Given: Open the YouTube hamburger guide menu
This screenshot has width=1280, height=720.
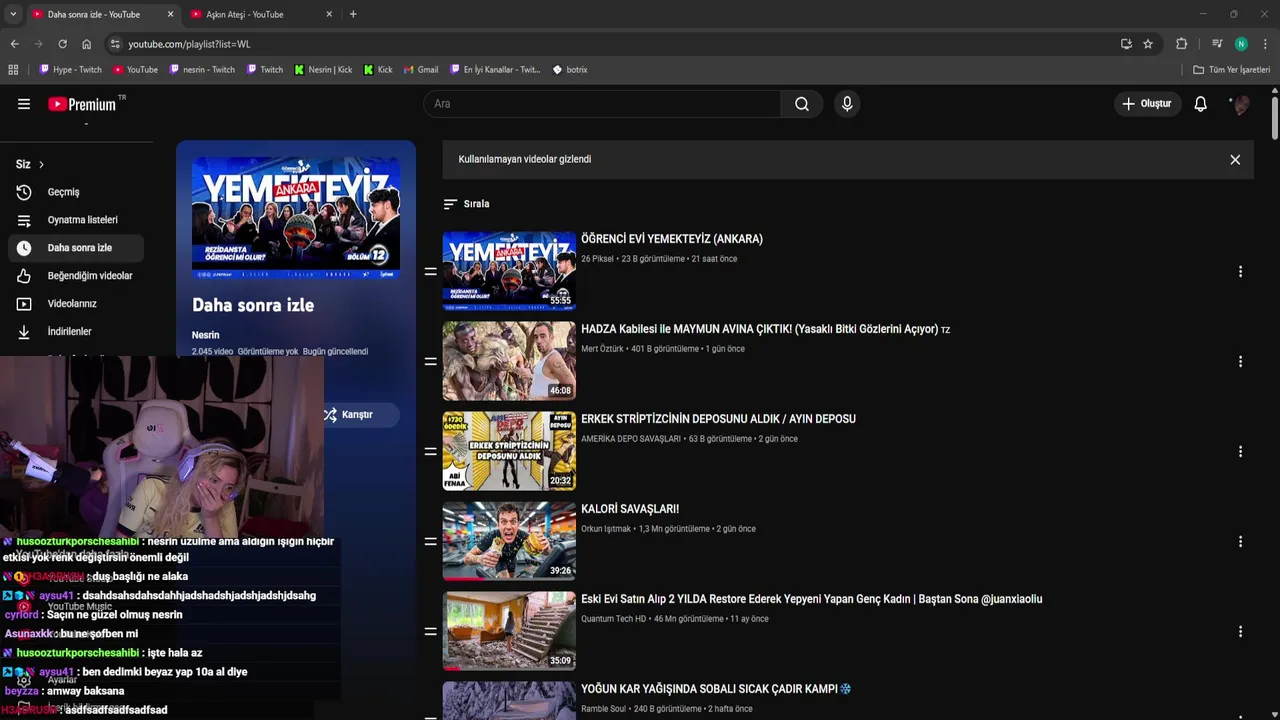Looking at the screenshot, I should pyautogui.click(x=24, y=104).
